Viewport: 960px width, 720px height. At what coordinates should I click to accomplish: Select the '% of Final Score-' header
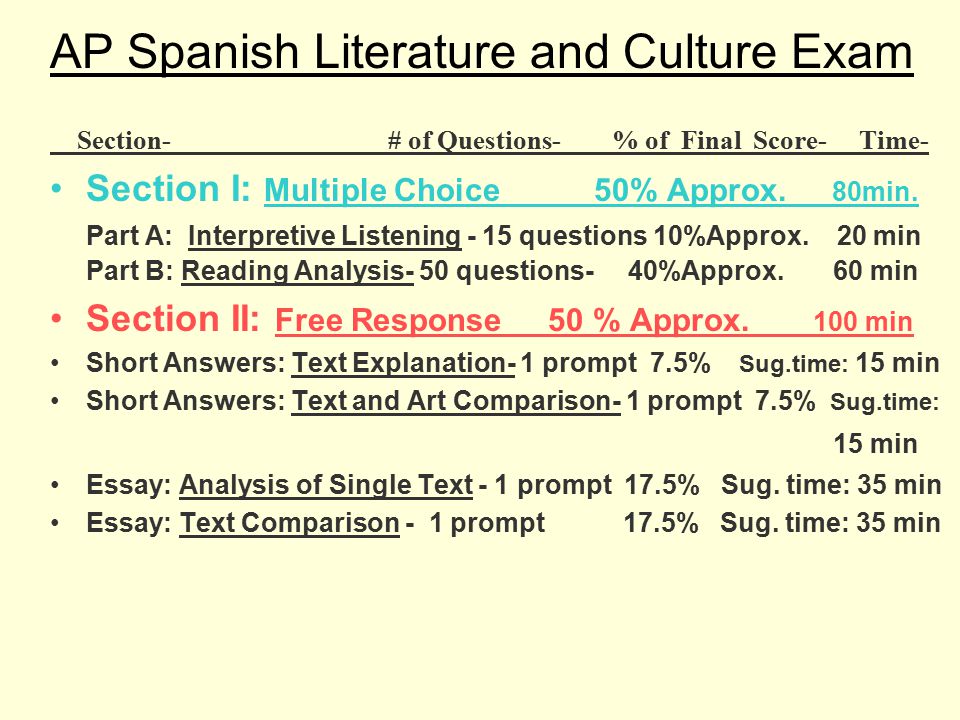point(720,141)
